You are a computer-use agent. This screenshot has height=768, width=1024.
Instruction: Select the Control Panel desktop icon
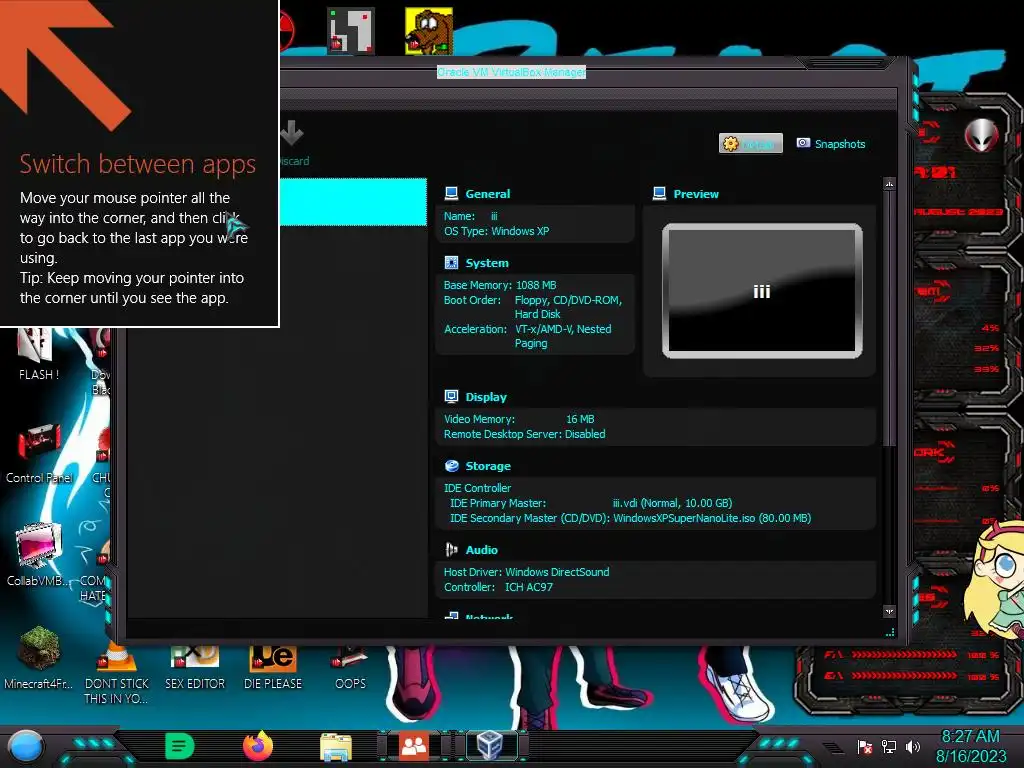pos(39,454)
